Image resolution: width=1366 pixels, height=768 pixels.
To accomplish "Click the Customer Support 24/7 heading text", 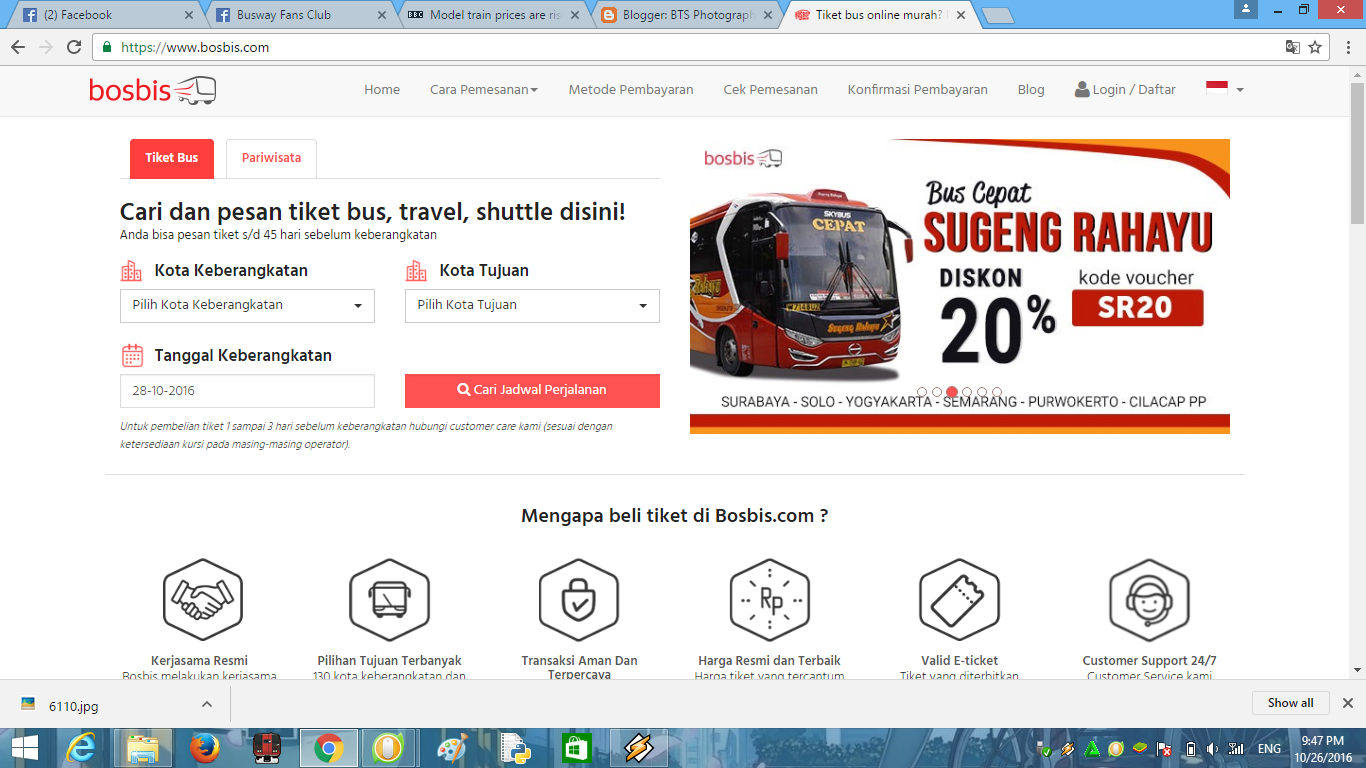I will point(1149,661).
